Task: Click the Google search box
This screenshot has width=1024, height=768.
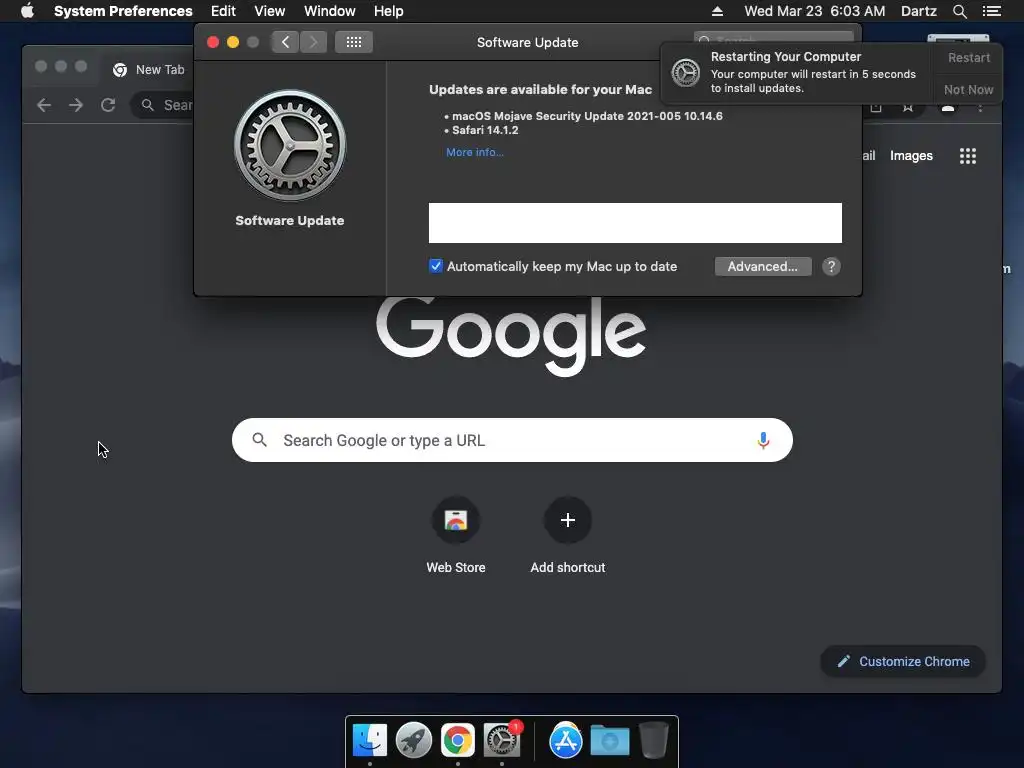Action: coord(512,440)
